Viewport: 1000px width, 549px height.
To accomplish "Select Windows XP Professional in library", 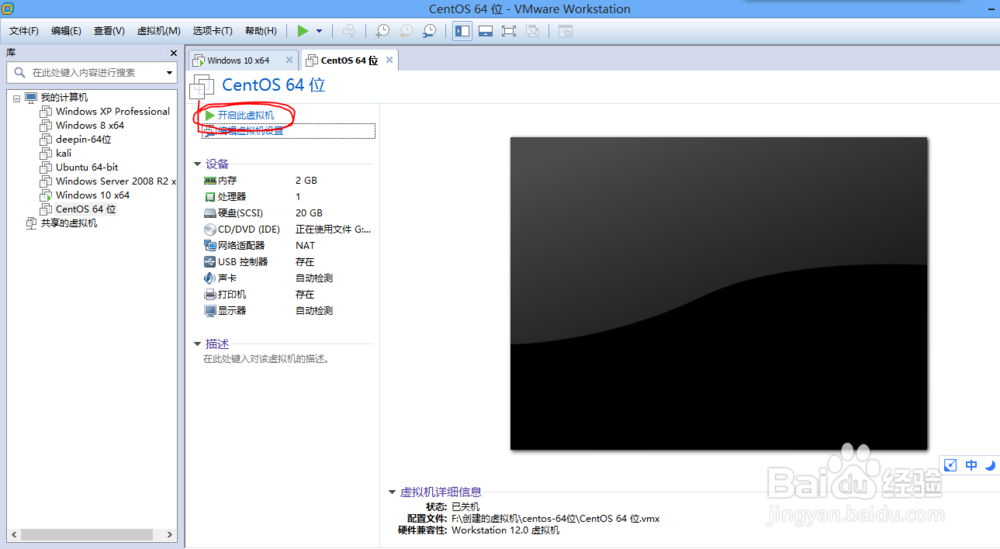I will (x=112, y=111).
